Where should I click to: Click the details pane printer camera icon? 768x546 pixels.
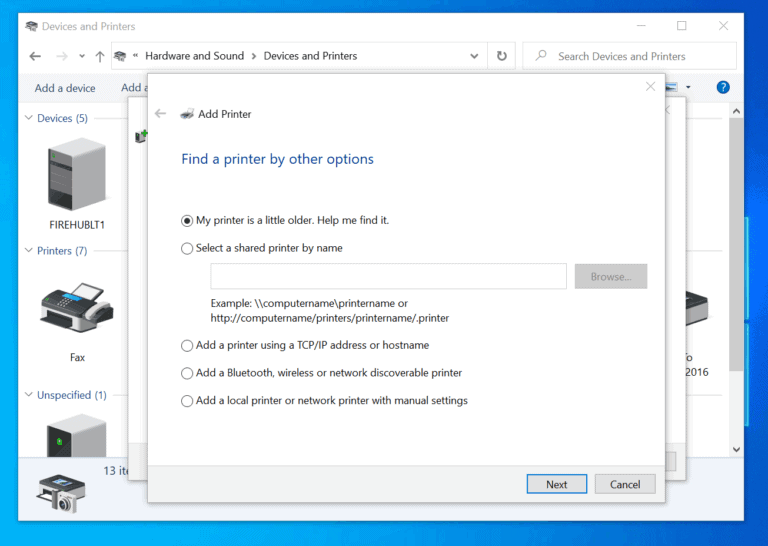pos(61,493)
